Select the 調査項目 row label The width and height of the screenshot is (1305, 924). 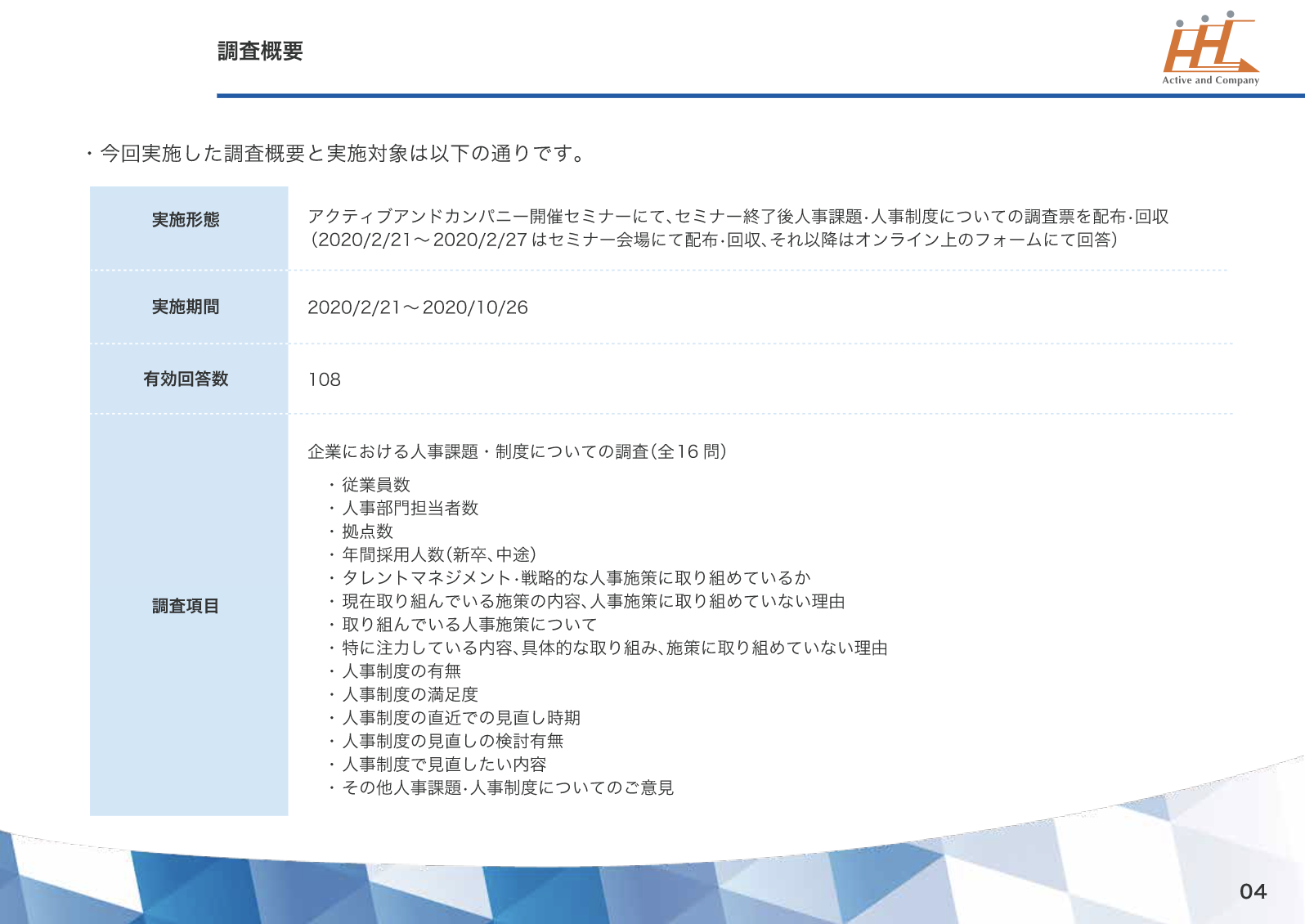(186, 606)
